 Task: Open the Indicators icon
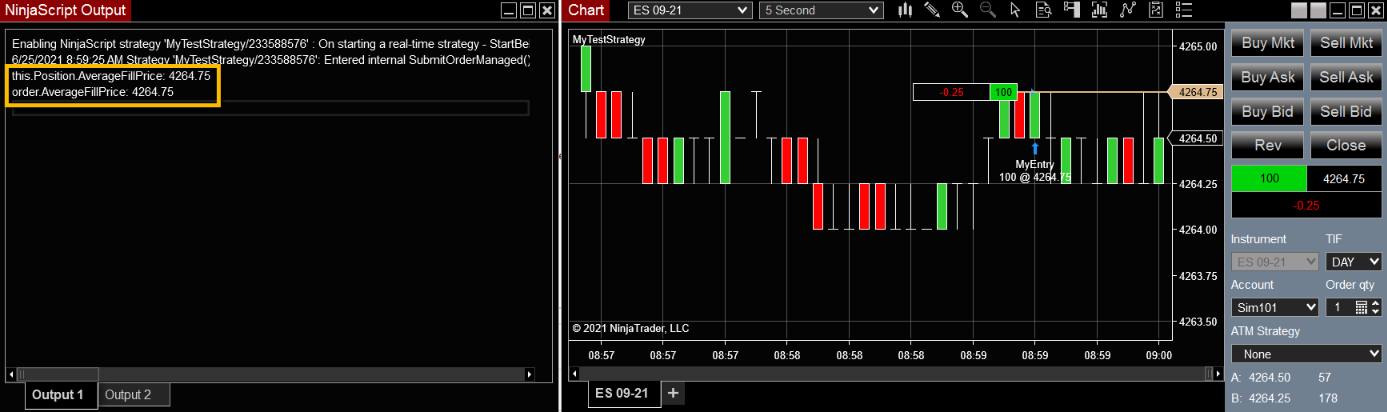1128,10
